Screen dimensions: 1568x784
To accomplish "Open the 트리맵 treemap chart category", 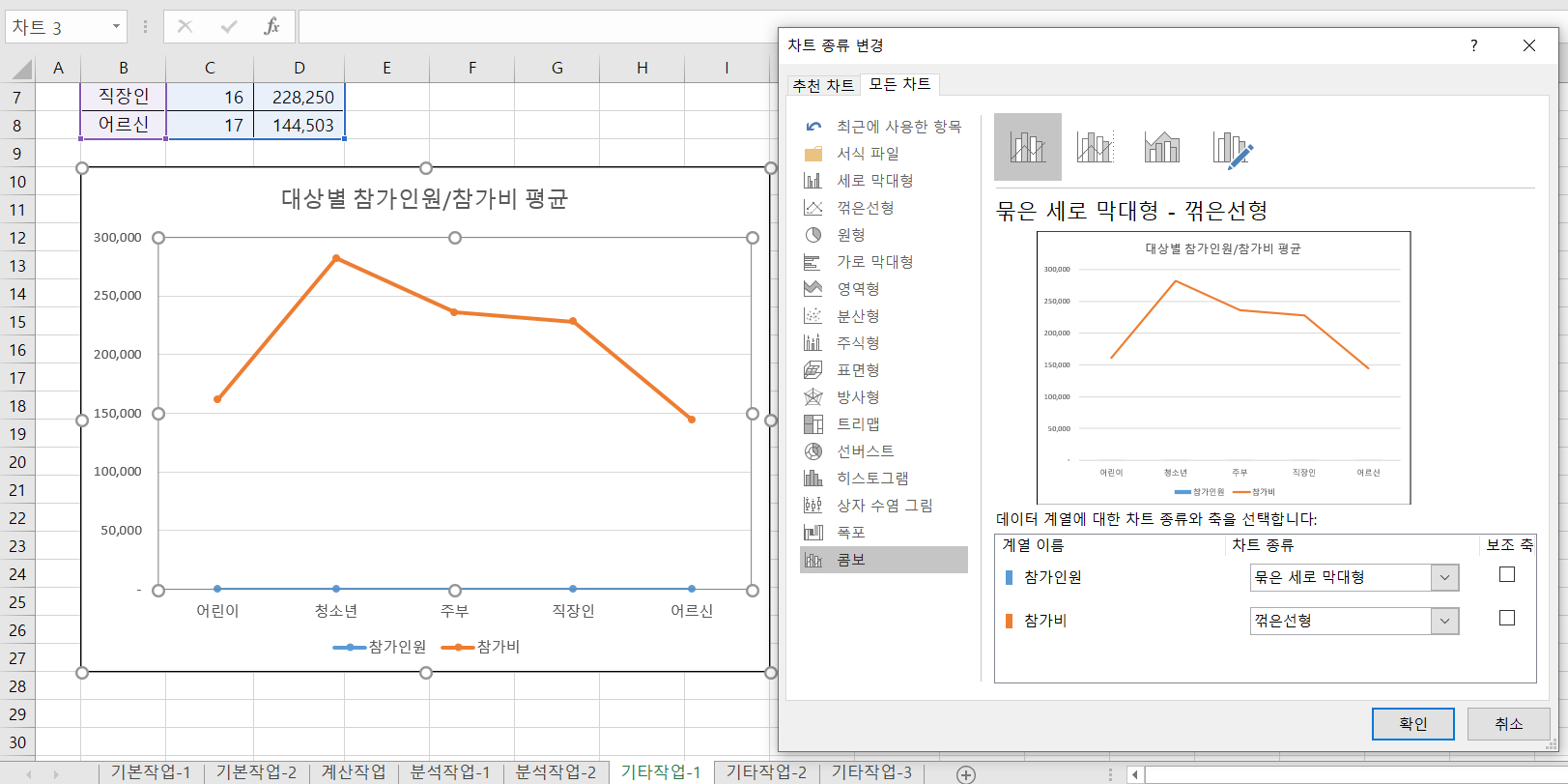I will coord(857,424).
